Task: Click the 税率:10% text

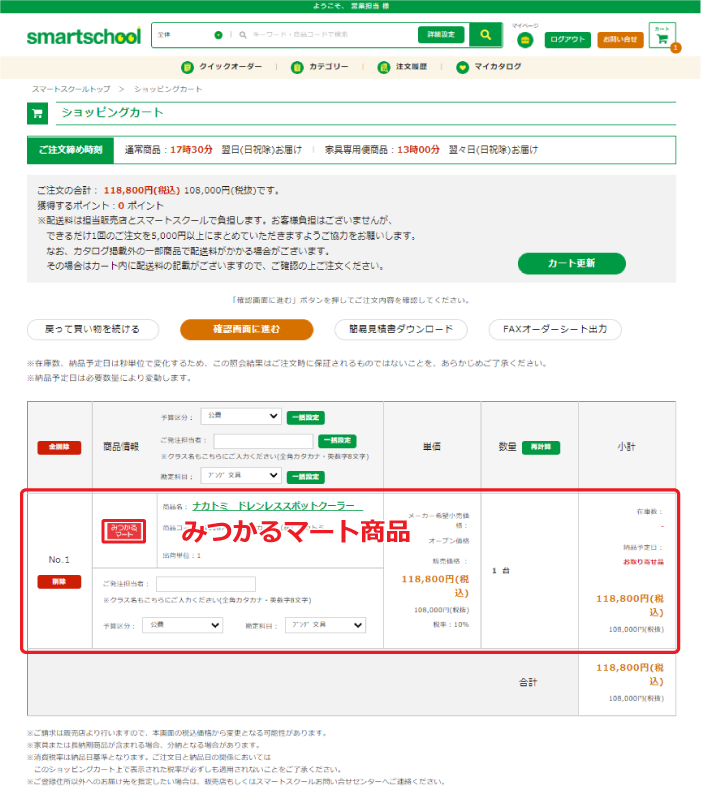Action: (451, 625)
